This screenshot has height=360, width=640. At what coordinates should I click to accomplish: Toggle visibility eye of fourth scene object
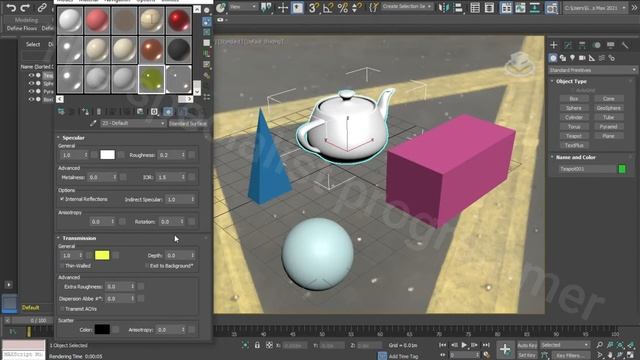tap(31, 99)
